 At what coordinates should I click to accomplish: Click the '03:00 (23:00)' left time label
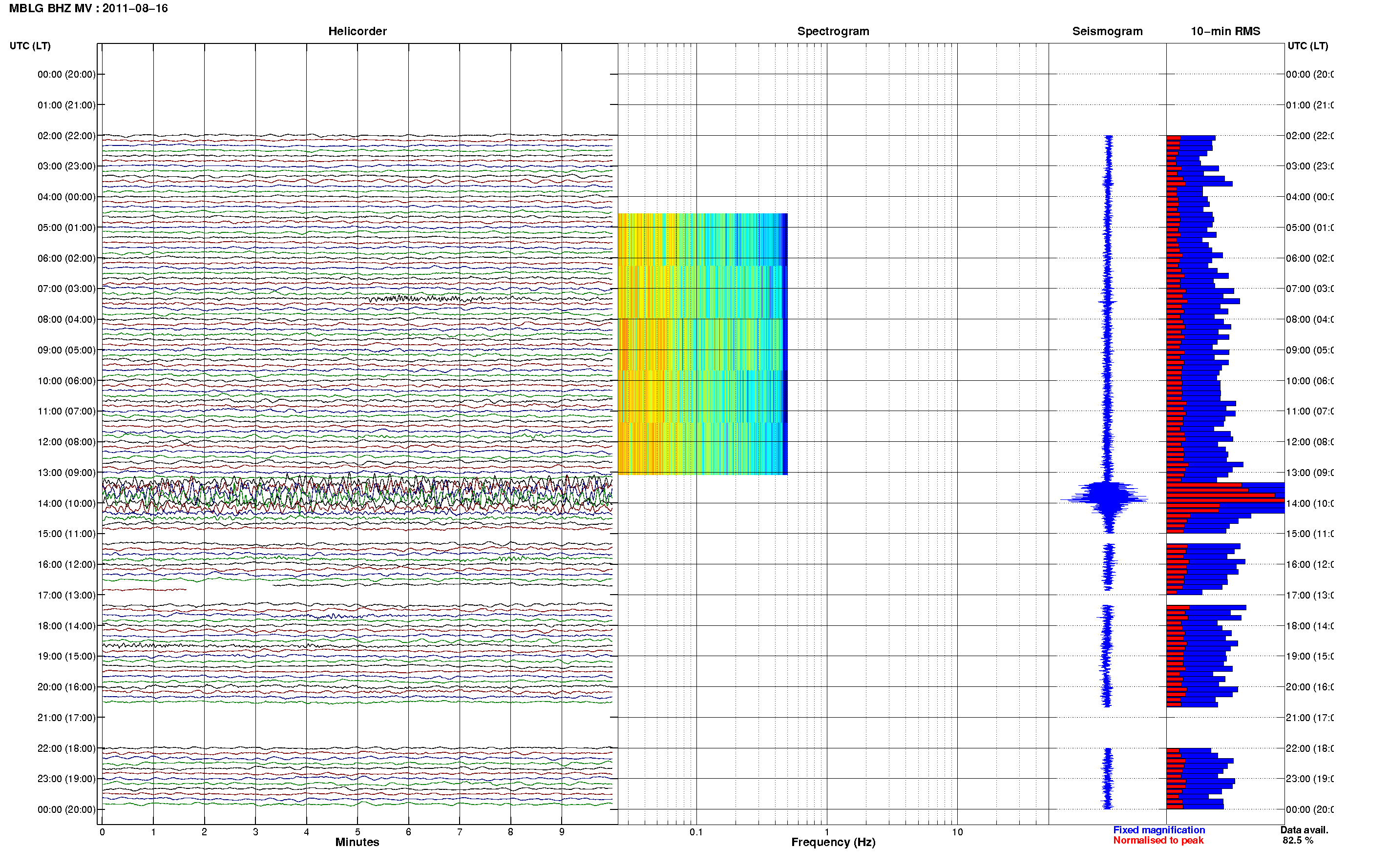[x=66, y=166]
